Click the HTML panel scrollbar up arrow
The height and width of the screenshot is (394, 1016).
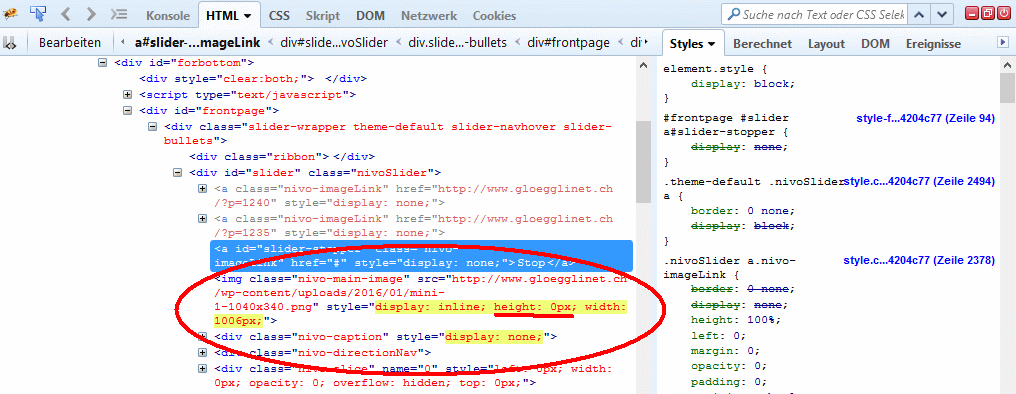[642, 65]
